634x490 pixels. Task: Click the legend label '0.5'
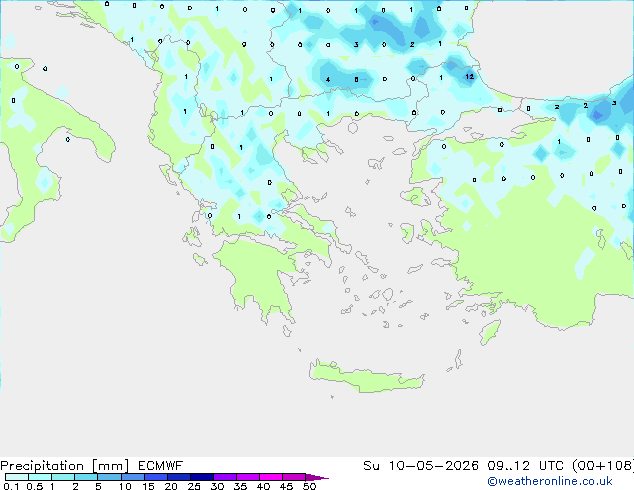[x=35, y=486]
